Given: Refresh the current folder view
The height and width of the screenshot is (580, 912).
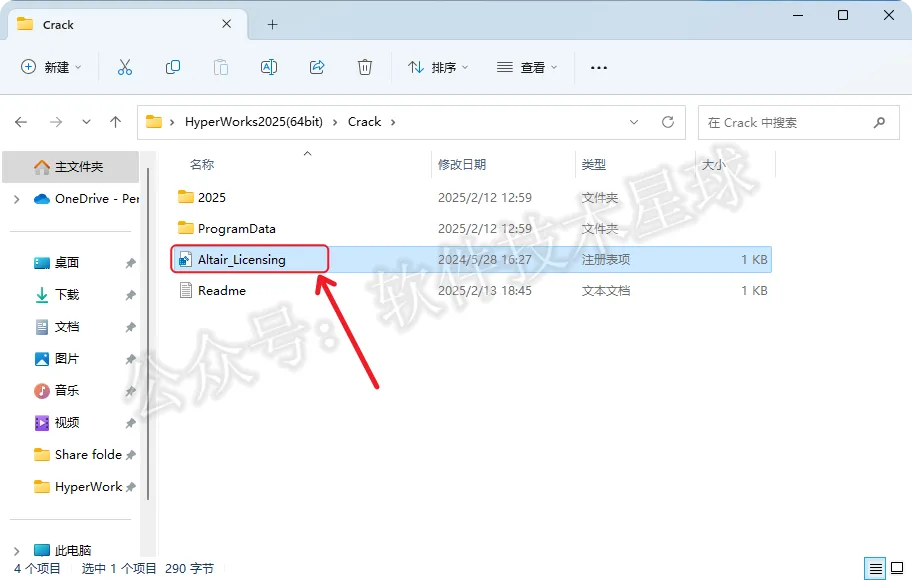Looking at the screenshot, I should tap(668, 122).
